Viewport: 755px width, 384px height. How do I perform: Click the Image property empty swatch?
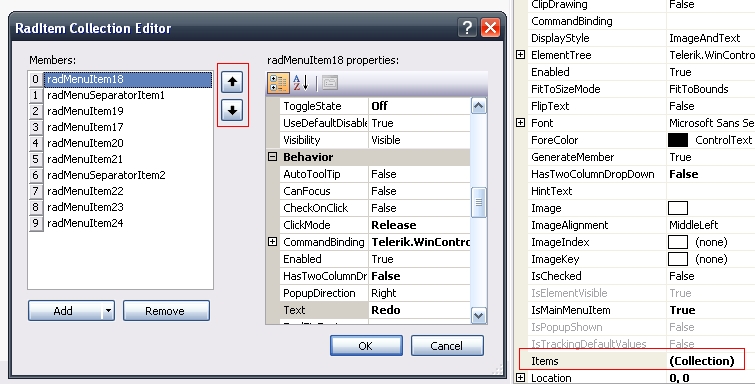[x=678, y=208]
